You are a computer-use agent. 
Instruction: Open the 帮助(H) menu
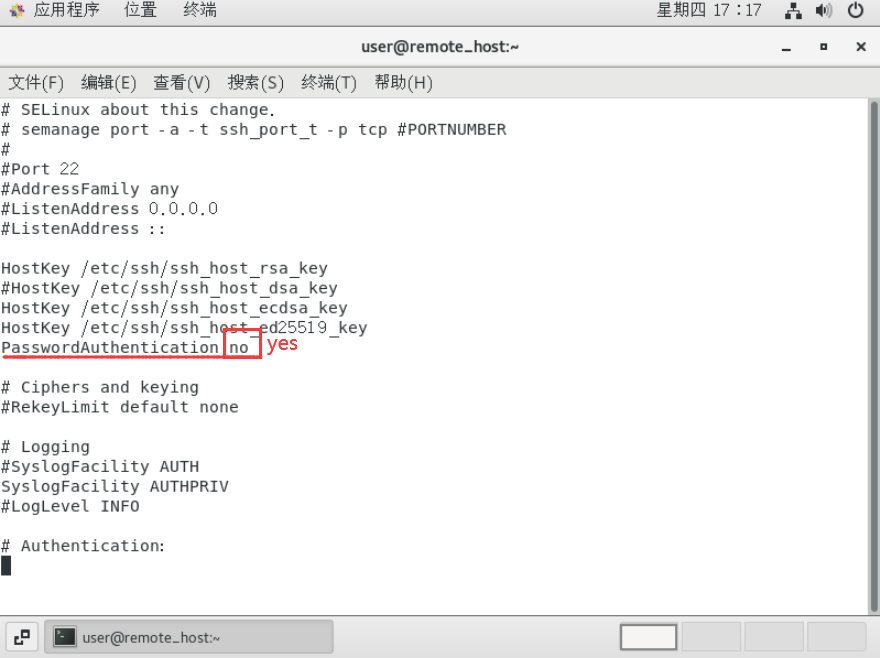404,83
